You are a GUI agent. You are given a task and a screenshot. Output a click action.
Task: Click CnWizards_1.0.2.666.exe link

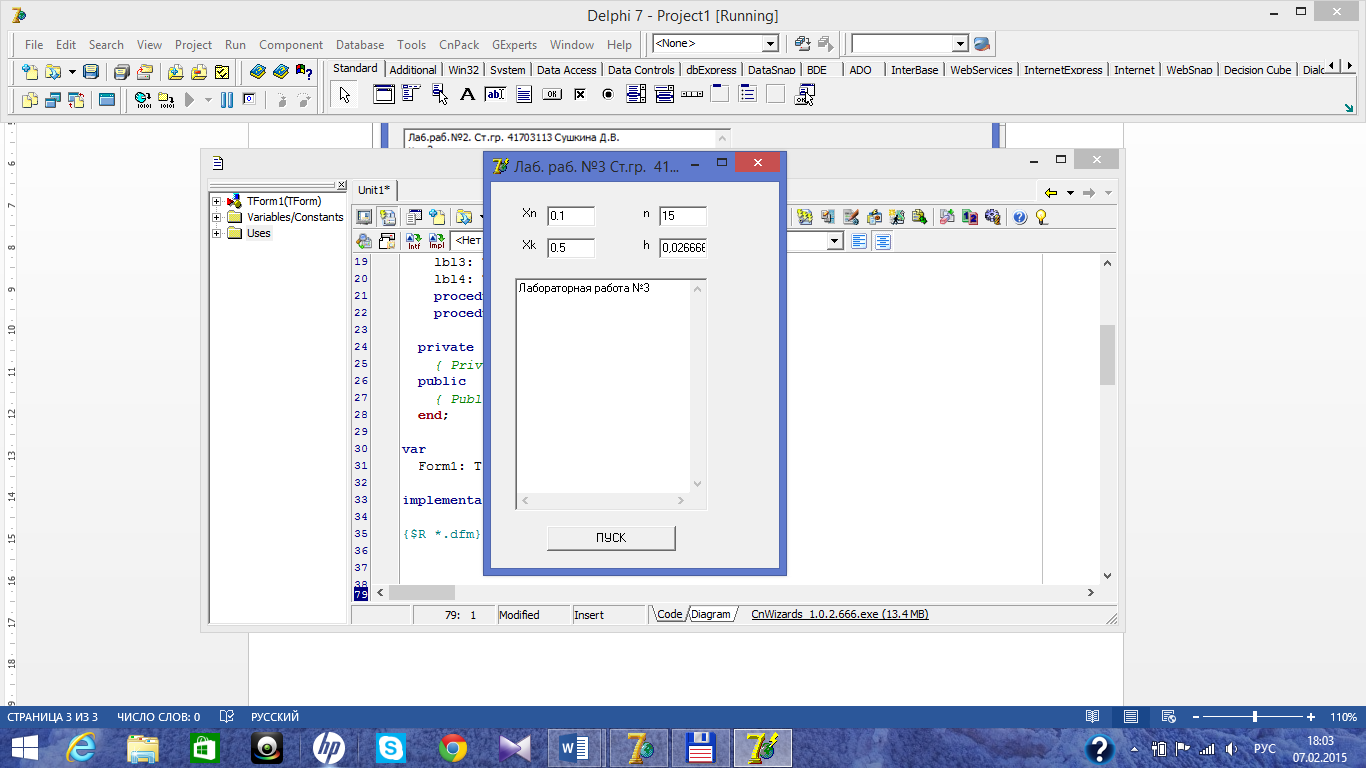[840, 614]
